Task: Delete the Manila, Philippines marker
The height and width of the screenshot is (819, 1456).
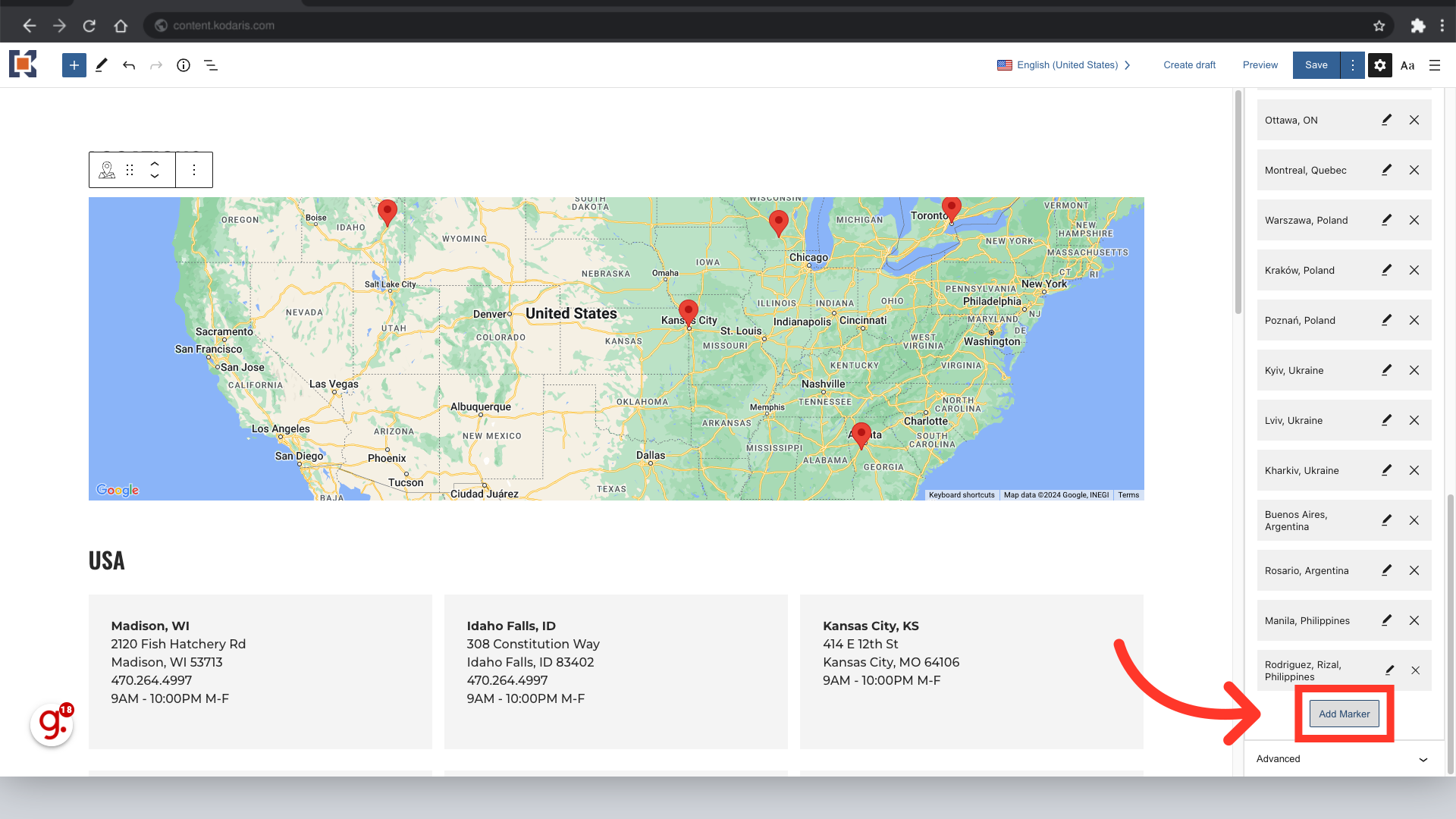Action: tap(1414, 620)
